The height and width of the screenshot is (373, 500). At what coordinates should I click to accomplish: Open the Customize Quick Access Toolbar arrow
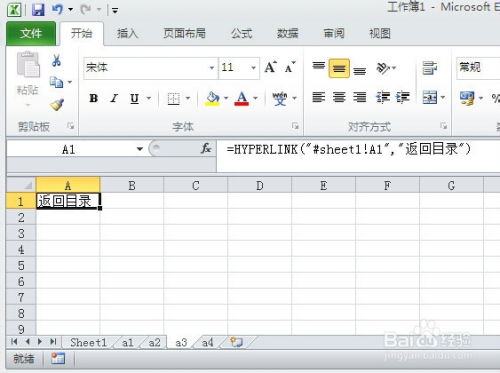115,10
